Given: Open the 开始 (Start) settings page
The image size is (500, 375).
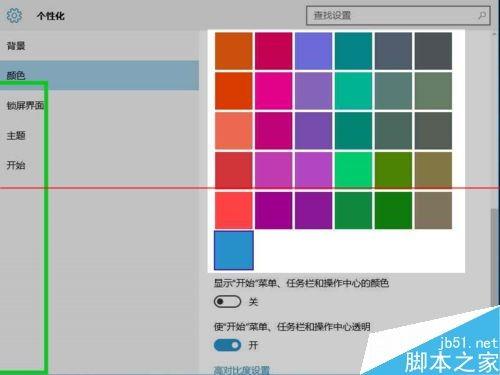Looking at the screenshot, I should [16, 165].
